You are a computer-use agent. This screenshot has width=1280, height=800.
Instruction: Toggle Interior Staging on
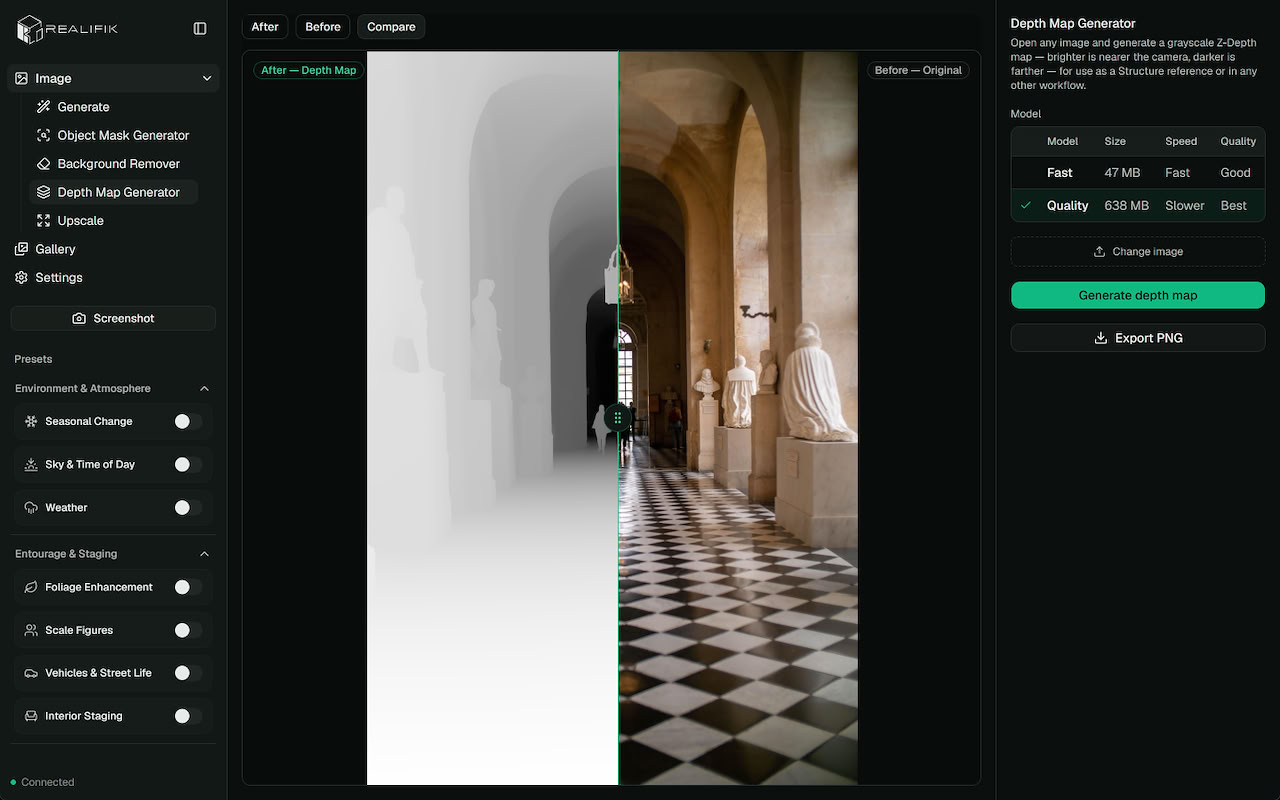tap(188, 716)
